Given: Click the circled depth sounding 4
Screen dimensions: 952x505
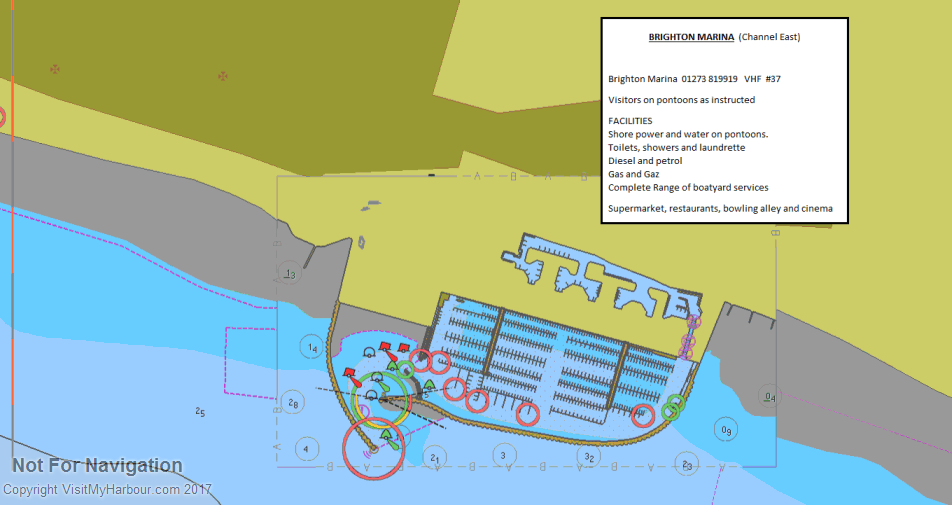Looking at the screenshot, I should 307,449.
